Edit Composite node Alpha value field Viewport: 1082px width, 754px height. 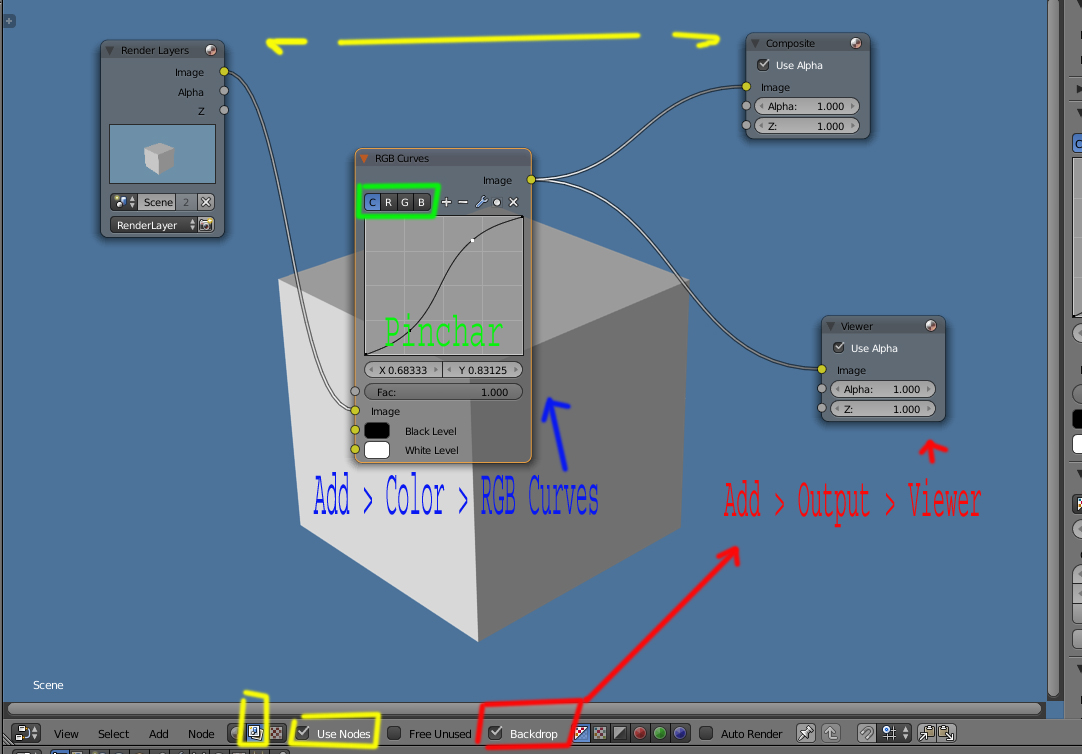click(807, 106)
